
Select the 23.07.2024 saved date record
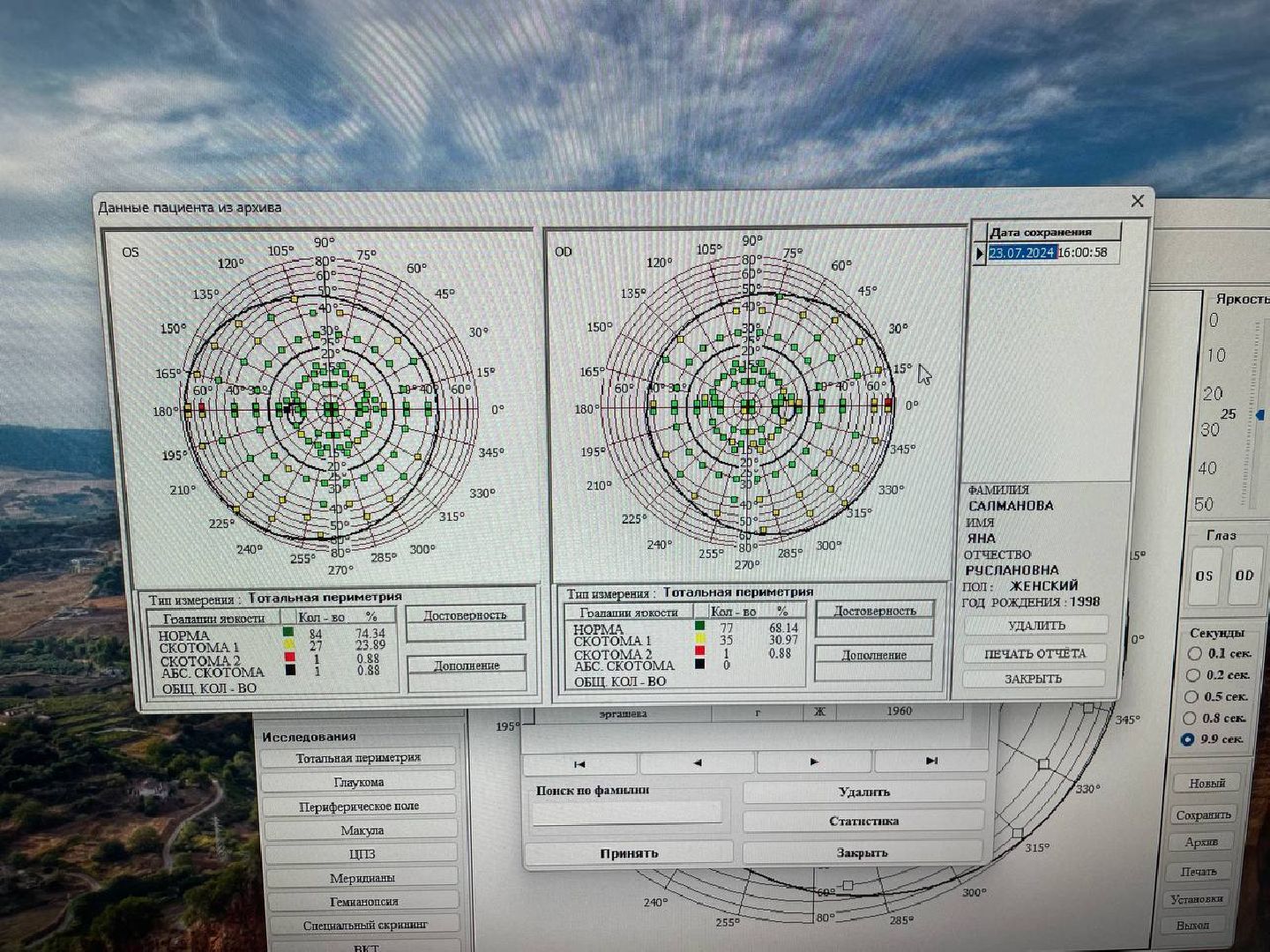(x=1021, y=253)
